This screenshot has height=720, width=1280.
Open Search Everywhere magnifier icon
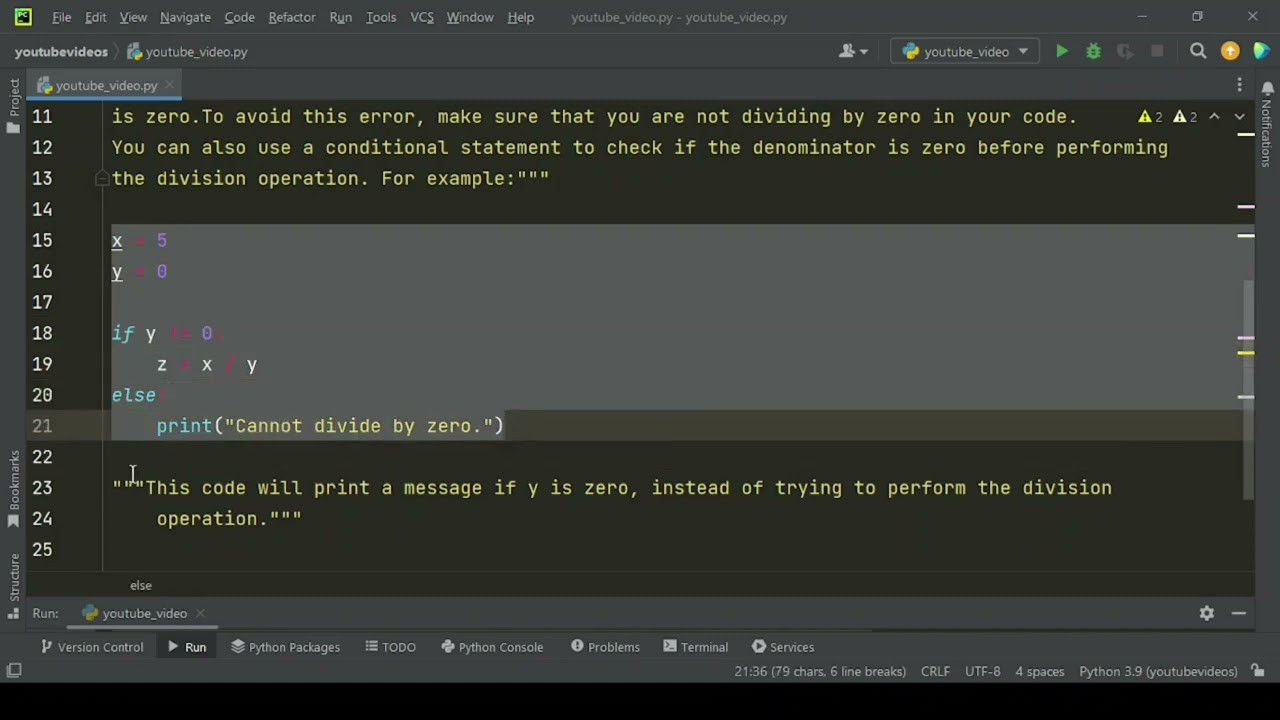click(1198, 51)
